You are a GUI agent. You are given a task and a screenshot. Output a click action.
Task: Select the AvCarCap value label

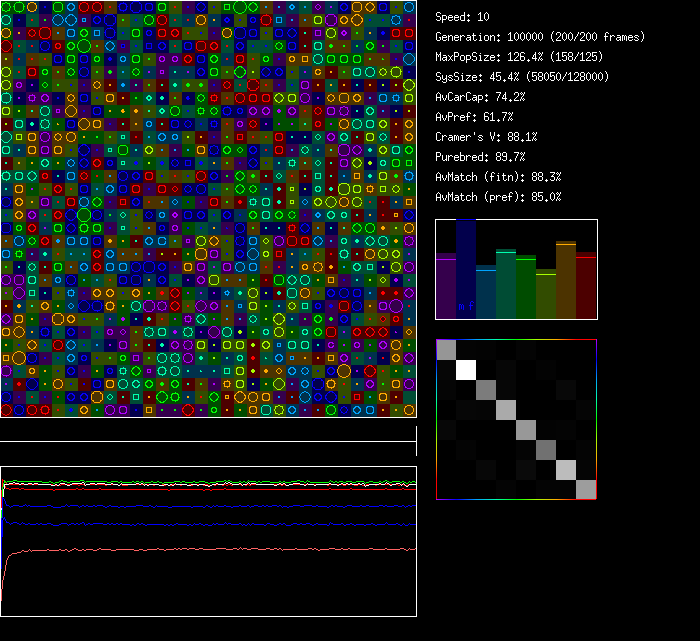[481, 97]
